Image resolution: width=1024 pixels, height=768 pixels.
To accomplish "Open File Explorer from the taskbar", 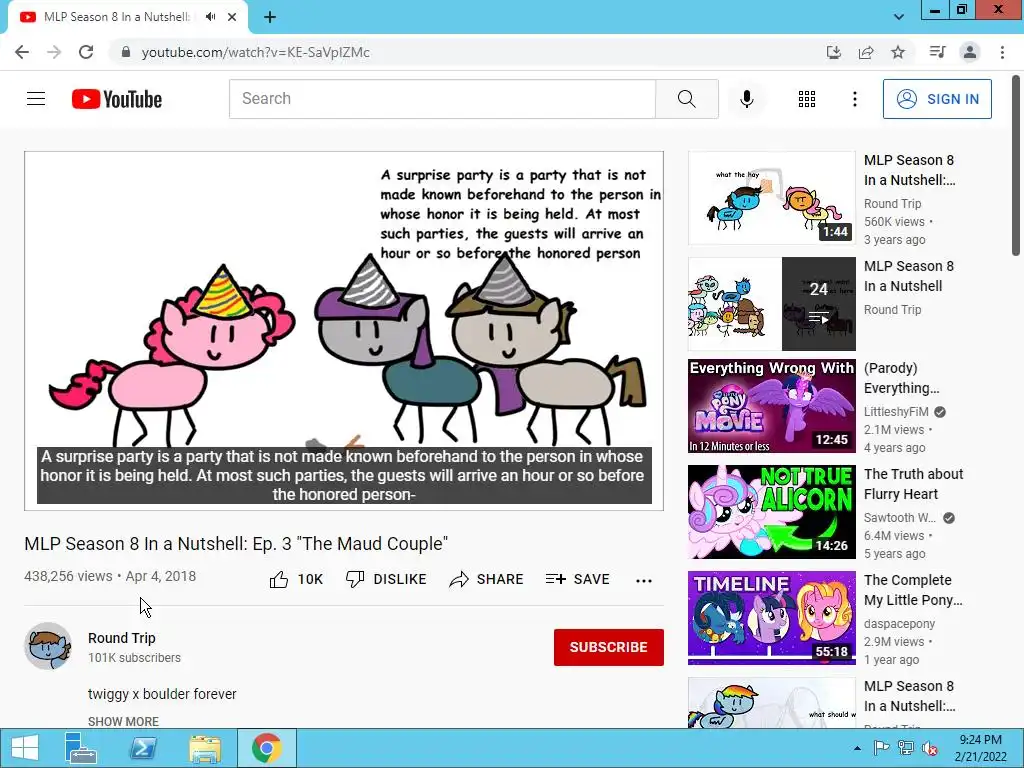I will (x=204, y=748).
